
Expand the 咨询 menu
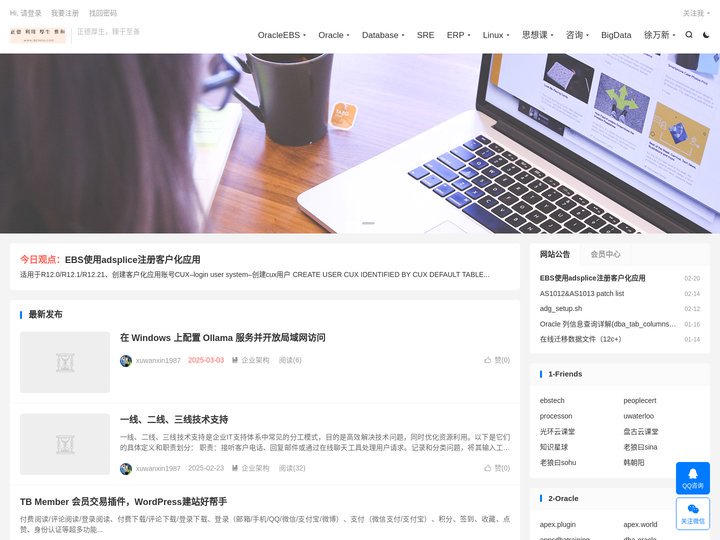pos(577,35)
